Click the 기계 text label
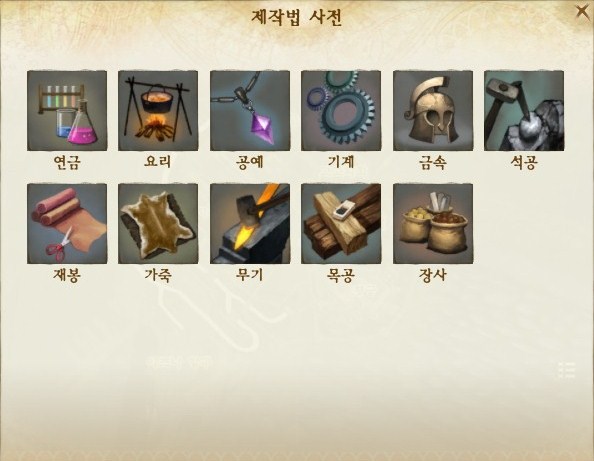The width and height of the screenshot is (594, 461). [341, 162]
